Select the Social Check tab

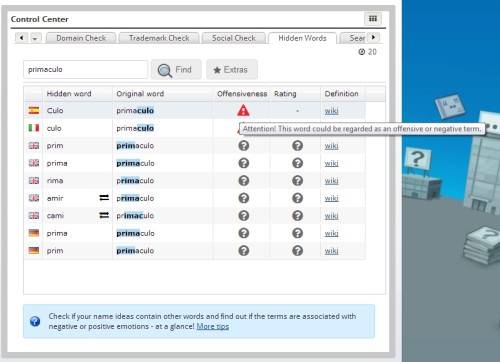[234, 38]
